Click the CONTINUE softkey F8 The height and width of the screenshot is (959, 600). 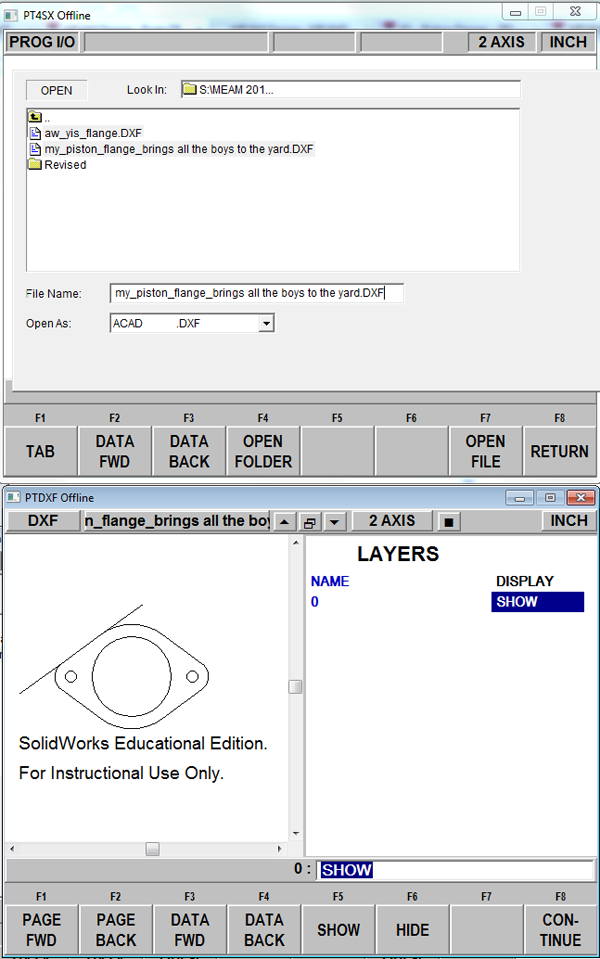(560, 930)
